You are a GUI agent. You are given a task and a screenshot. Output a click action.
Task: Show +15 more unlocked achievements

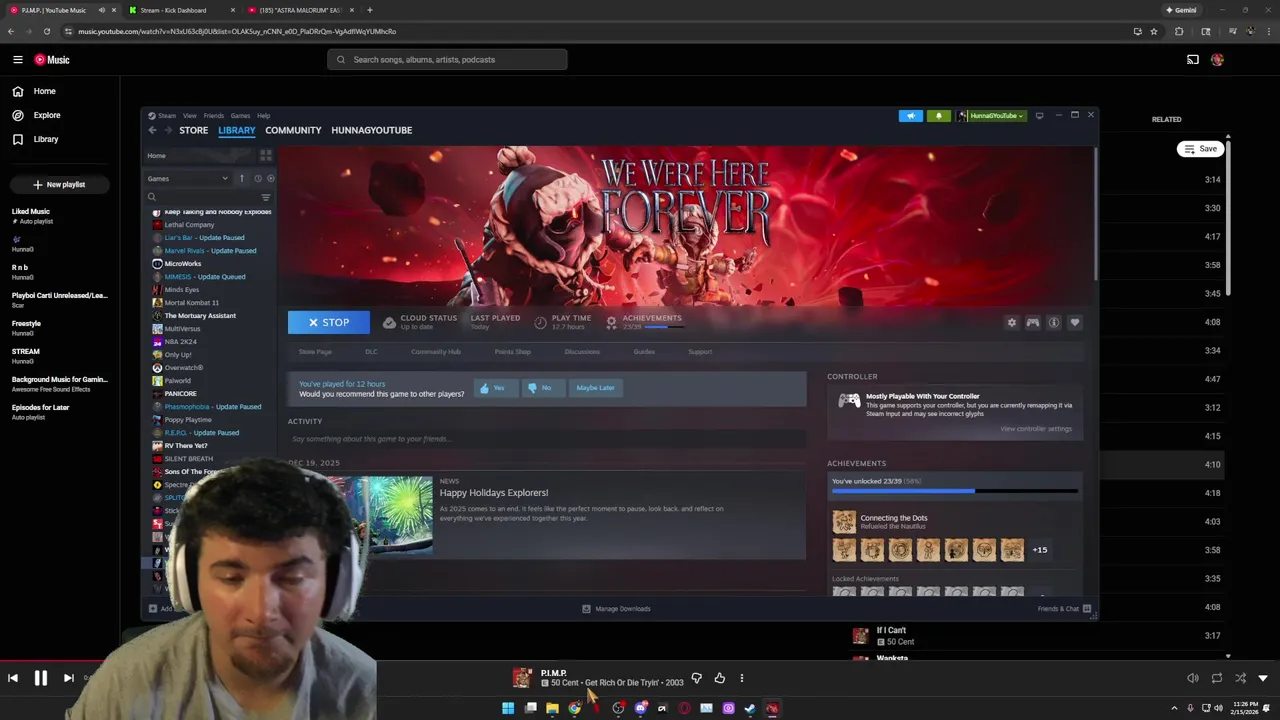coord(1040,550)
